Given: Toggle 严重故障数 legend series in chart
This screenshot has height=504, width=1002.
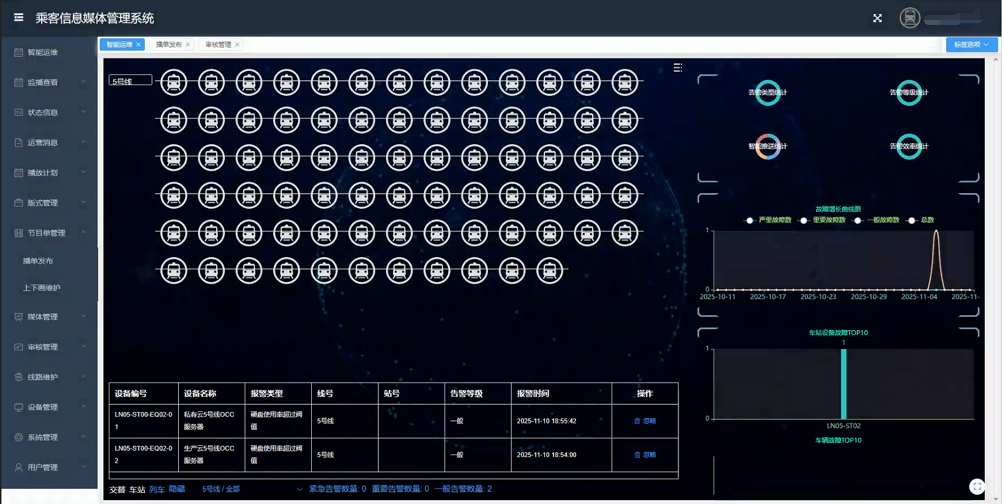Looking at the screenshot, I should (x=769, y=220).
